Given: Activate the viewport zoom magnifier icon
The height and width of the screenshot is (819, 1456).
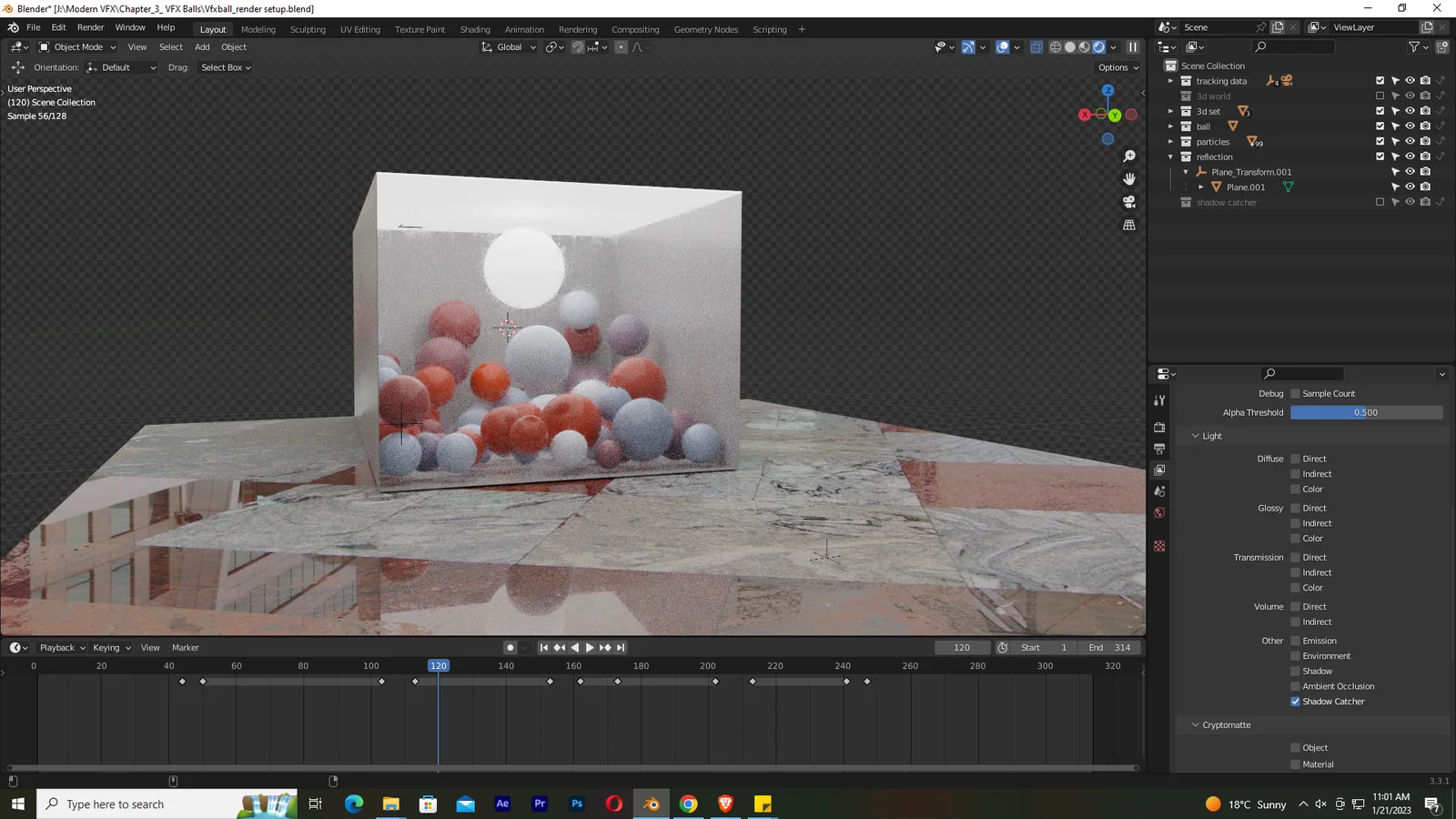Looking at the screenshot, I should click(x=1128, y=156).
